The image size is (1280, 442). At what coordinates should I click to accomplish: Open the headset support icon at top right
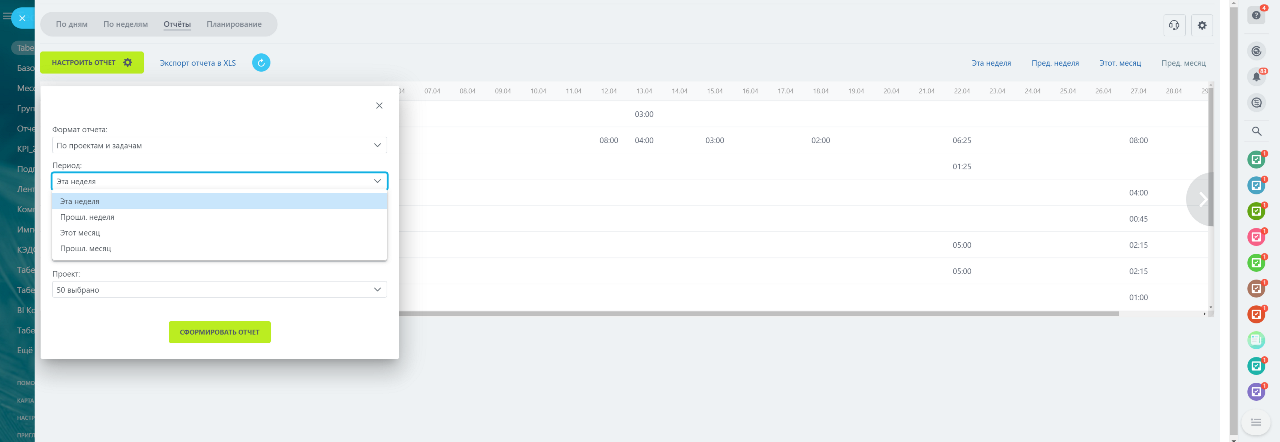point(1175,26)
